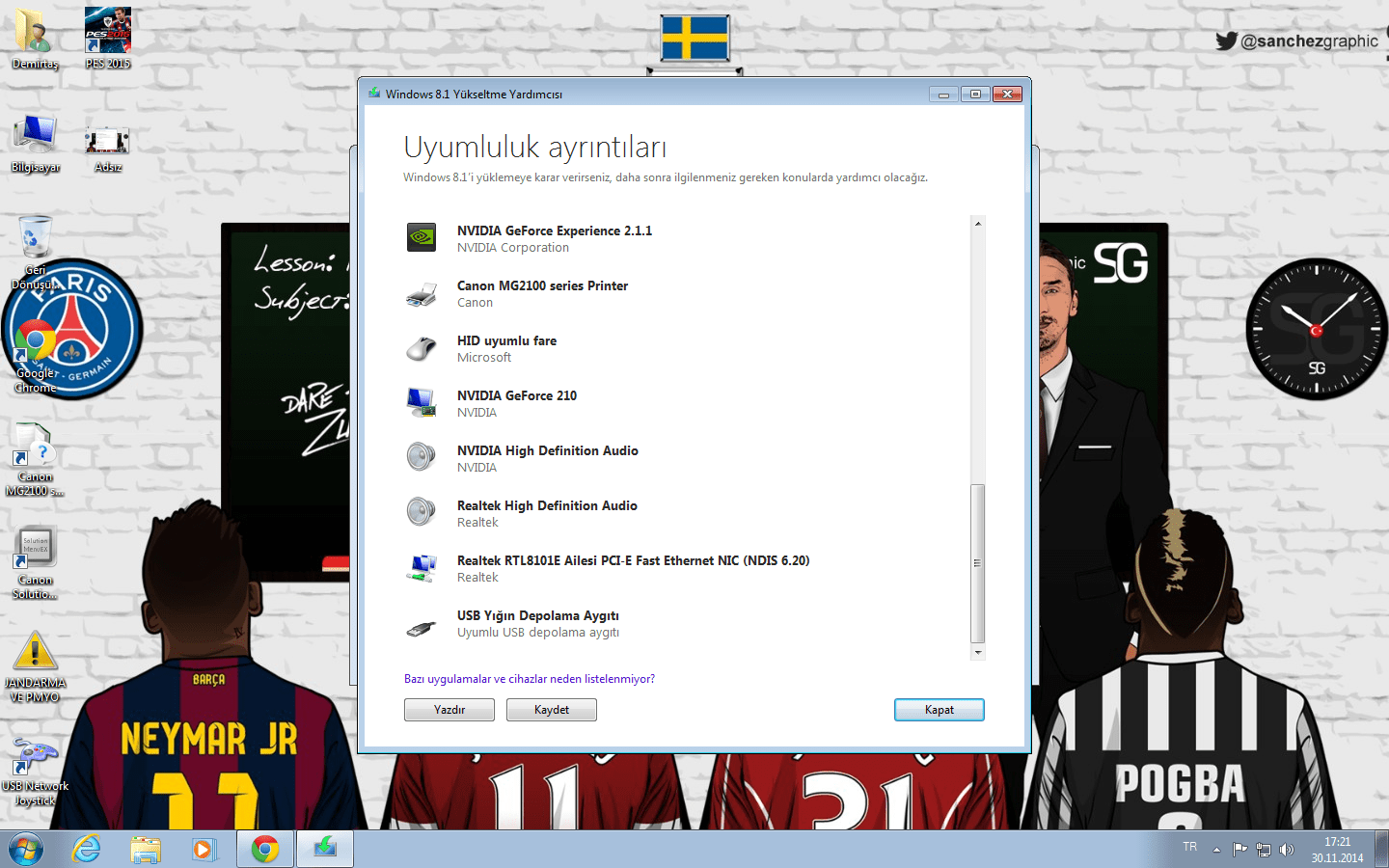Click the Realtek High Definition Audio speaker icon
The image size is (1389, 868).
pyautogui.click(x=422, y=512)
